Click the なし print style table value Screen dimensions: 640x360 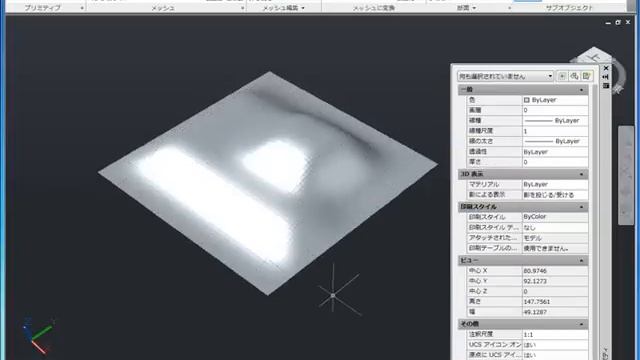[x=555, y=227]
